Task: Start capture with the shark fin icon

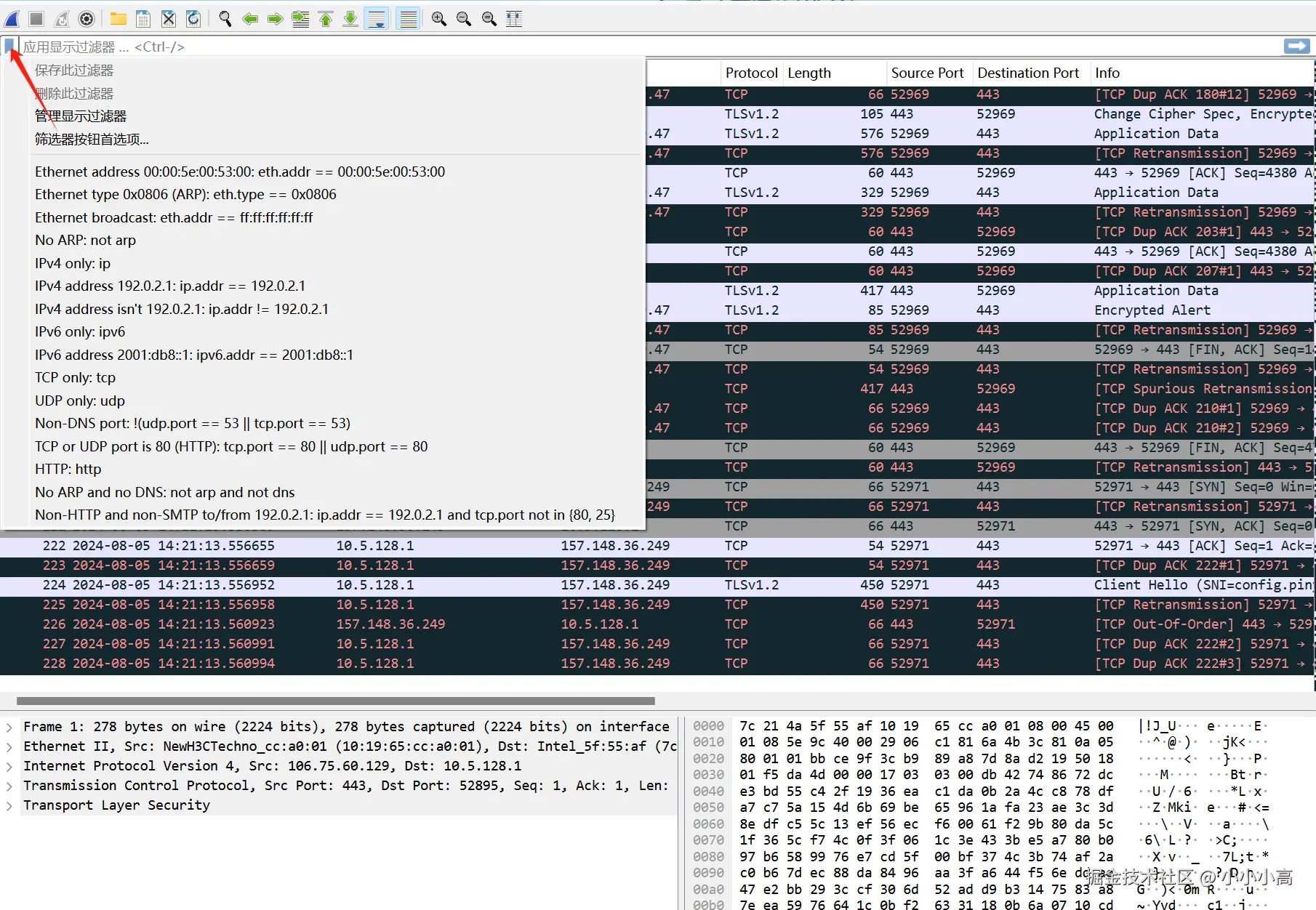Action: point(12,19)
